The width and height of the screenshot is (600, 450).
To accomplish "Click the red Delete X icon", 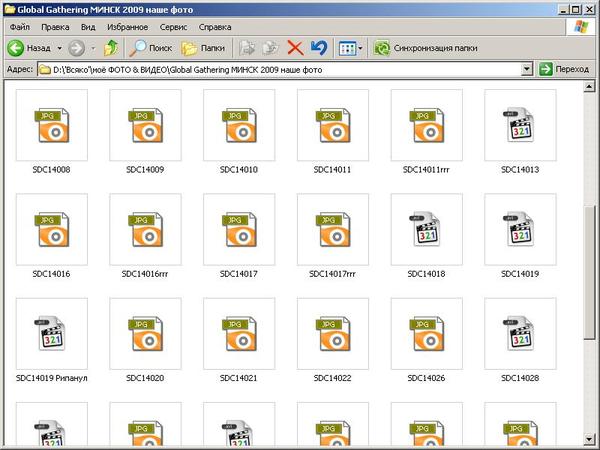I will [295, 48].
